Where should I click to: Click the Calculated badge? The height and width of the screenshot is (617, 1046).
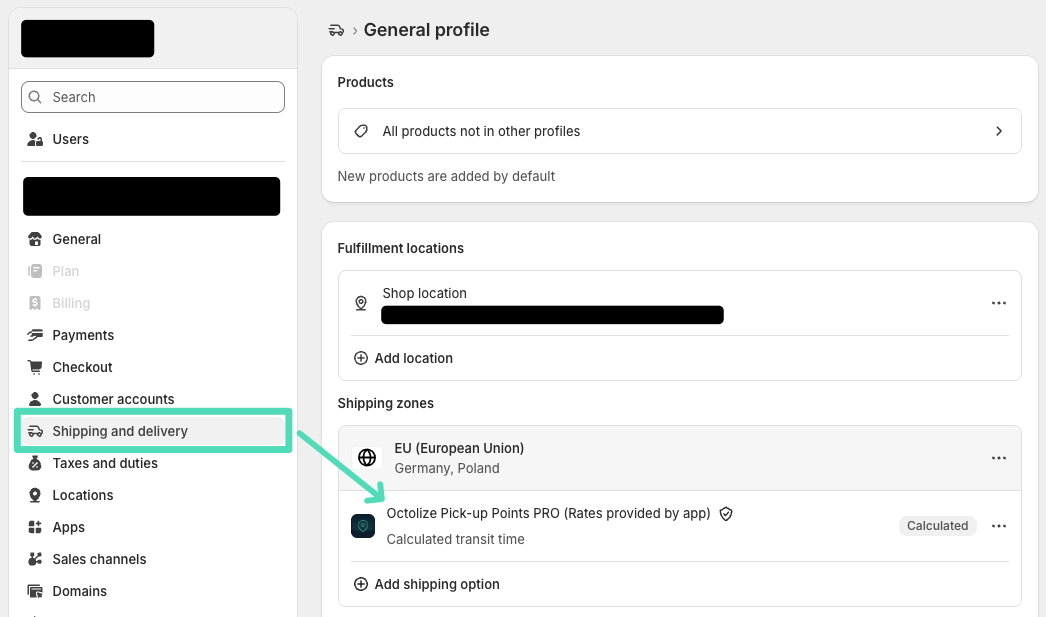(937, 526)
